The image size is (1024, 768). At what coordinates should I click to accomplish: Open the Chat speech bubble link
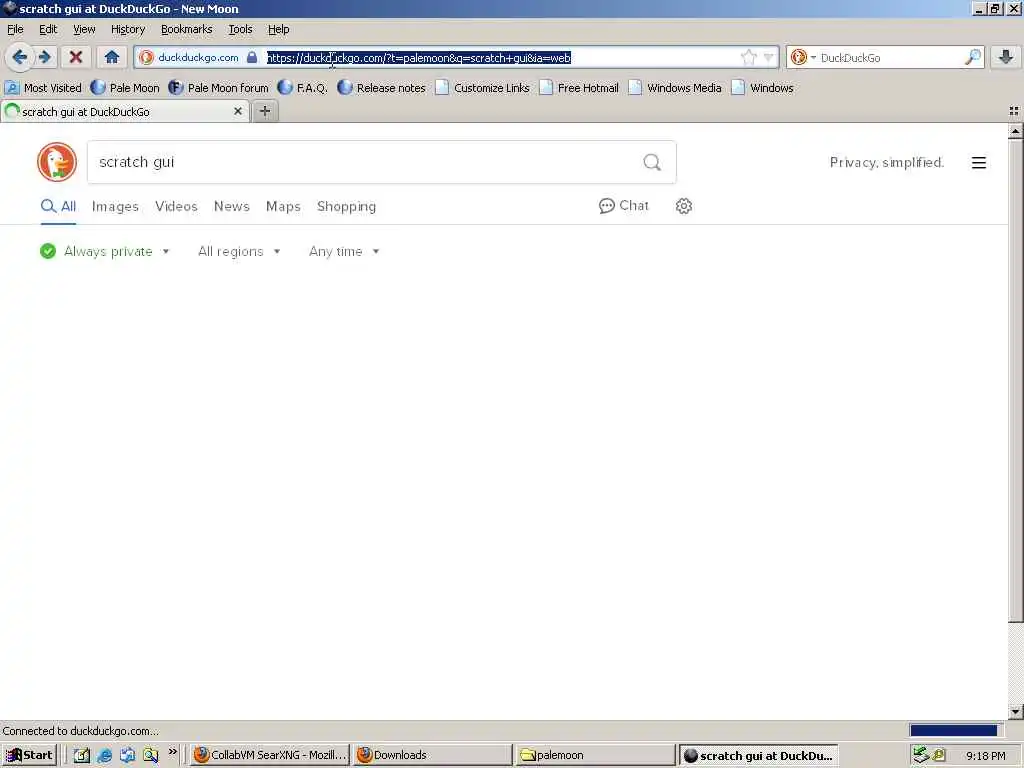tap(624, 206)
